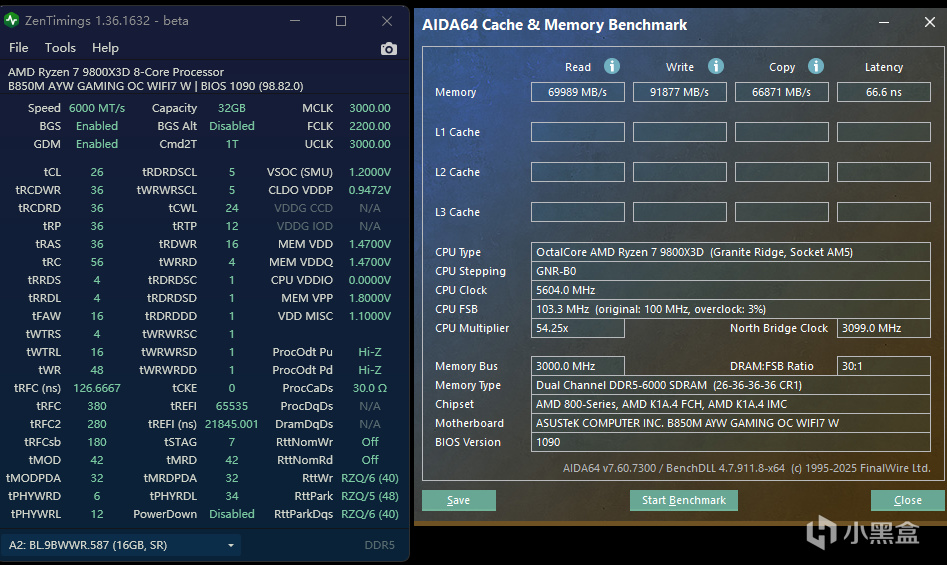Click the ZenTimings app logo icon
Viewport: 947px width, 565px height.
coord(11,21)
